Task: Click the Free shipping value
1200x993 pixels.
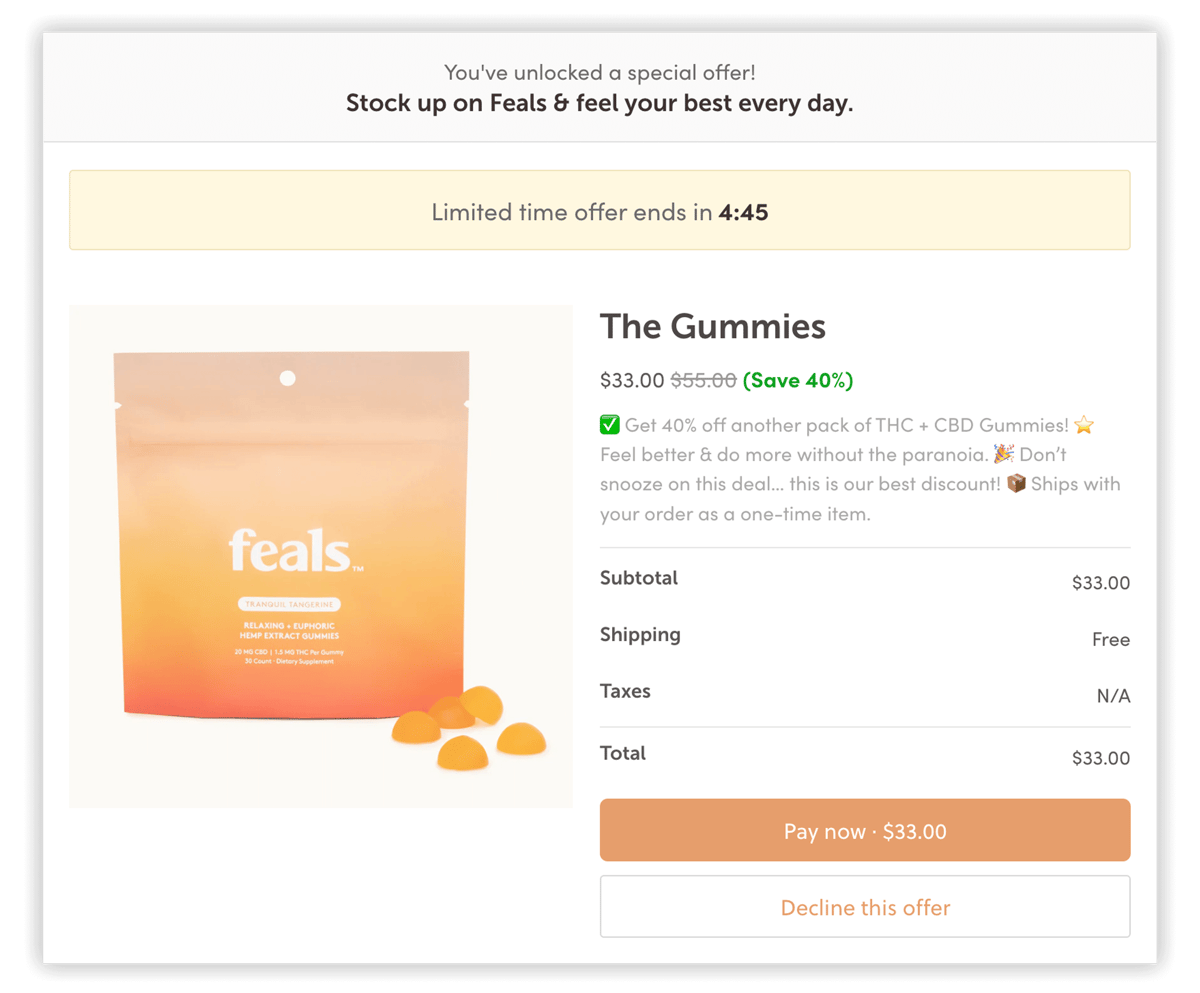Action: [1110, 640]
